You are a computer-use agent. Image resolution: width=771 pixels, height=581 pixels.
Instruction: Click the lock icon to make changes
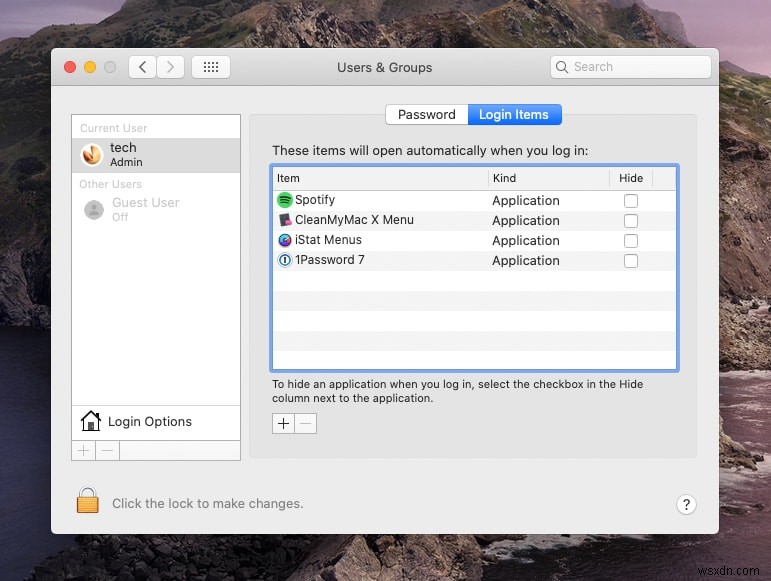(88, 500)
